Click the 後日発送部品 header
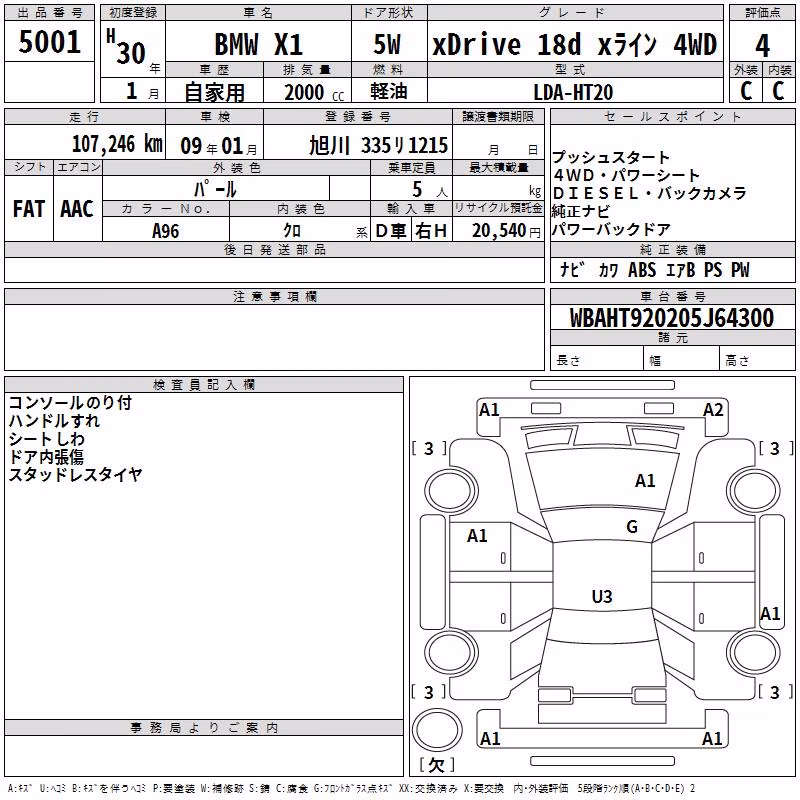This screenshot has height=800, width=800. 275,249
